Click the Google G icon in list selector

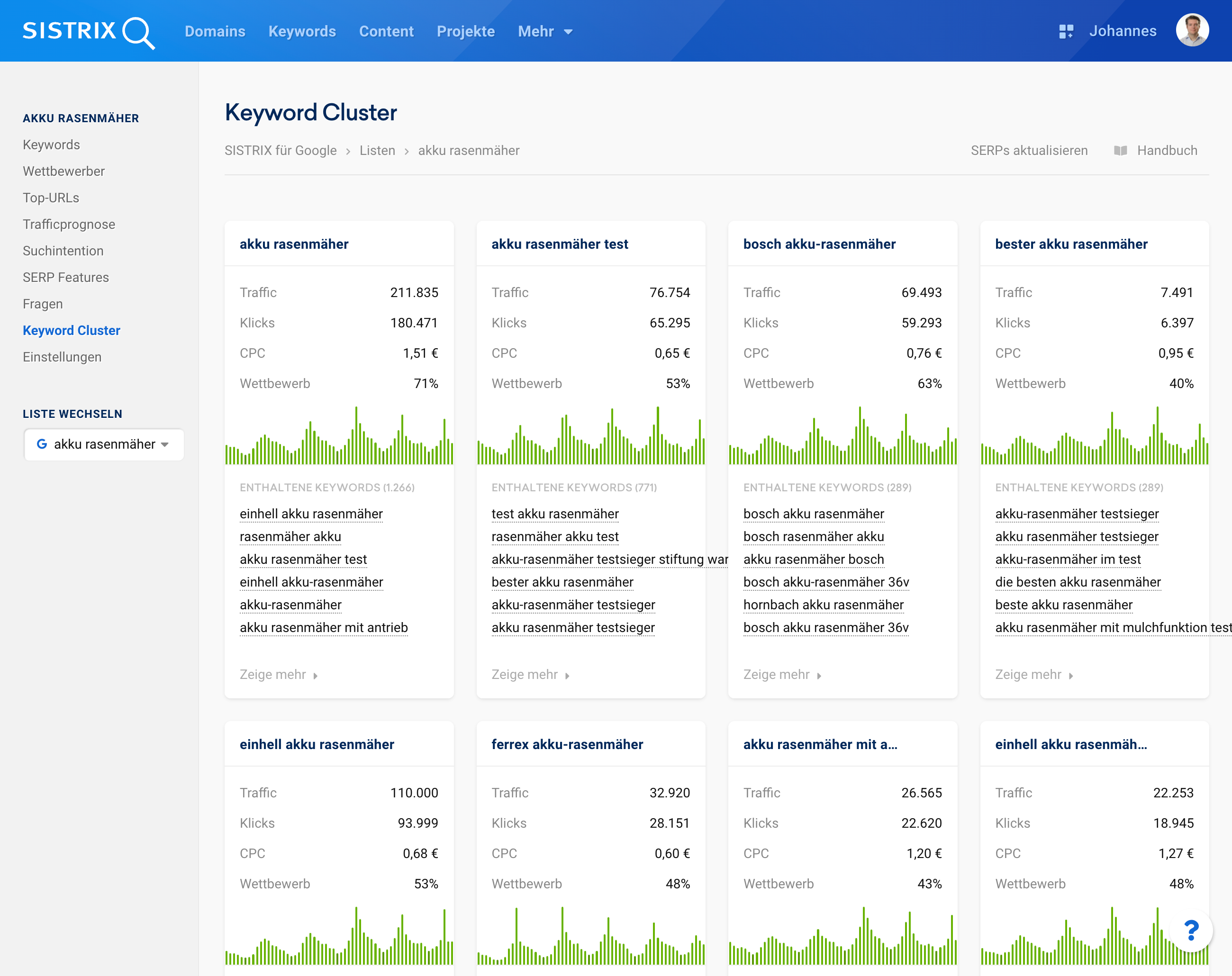pyautogui.click(x=42, y=444)
